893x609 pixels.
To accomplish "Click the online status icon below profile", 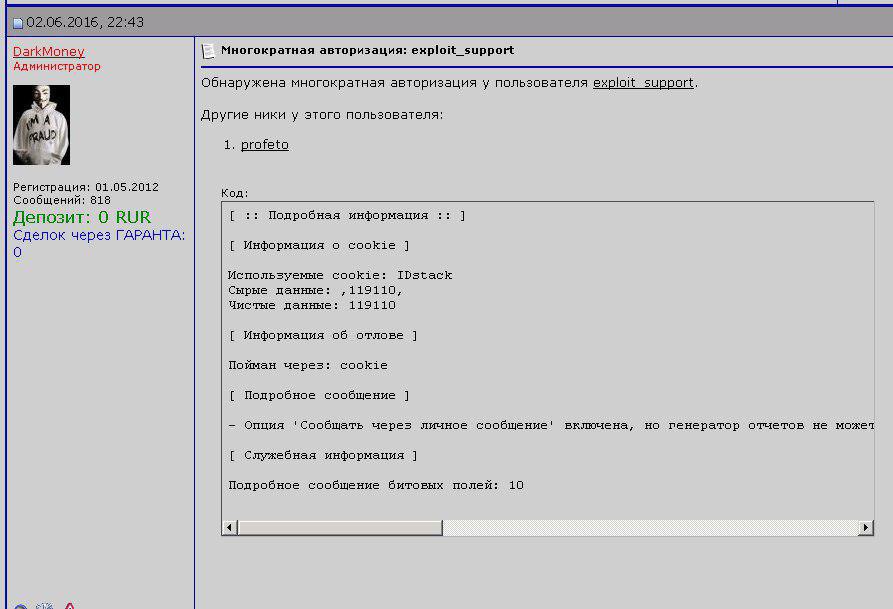I will 21,606.
